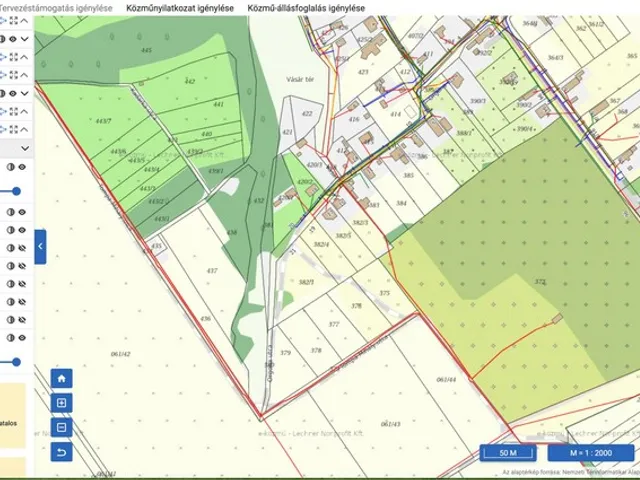Click the upper layer opacity slider handle
The width and height of the screenshot is (640, 480).
coord(16,190)
